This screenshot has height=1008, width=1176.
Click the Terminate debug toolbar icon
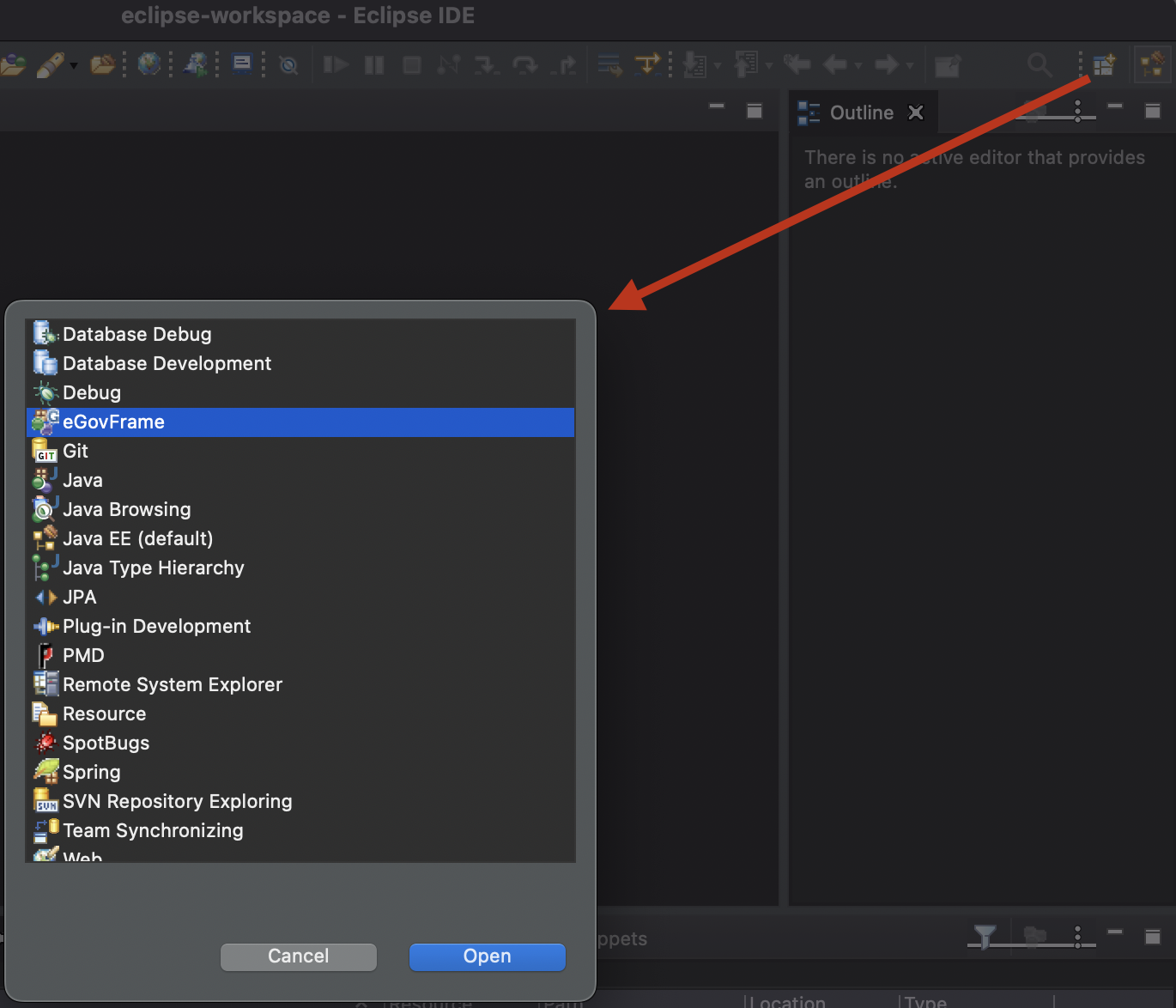point(412,64)
